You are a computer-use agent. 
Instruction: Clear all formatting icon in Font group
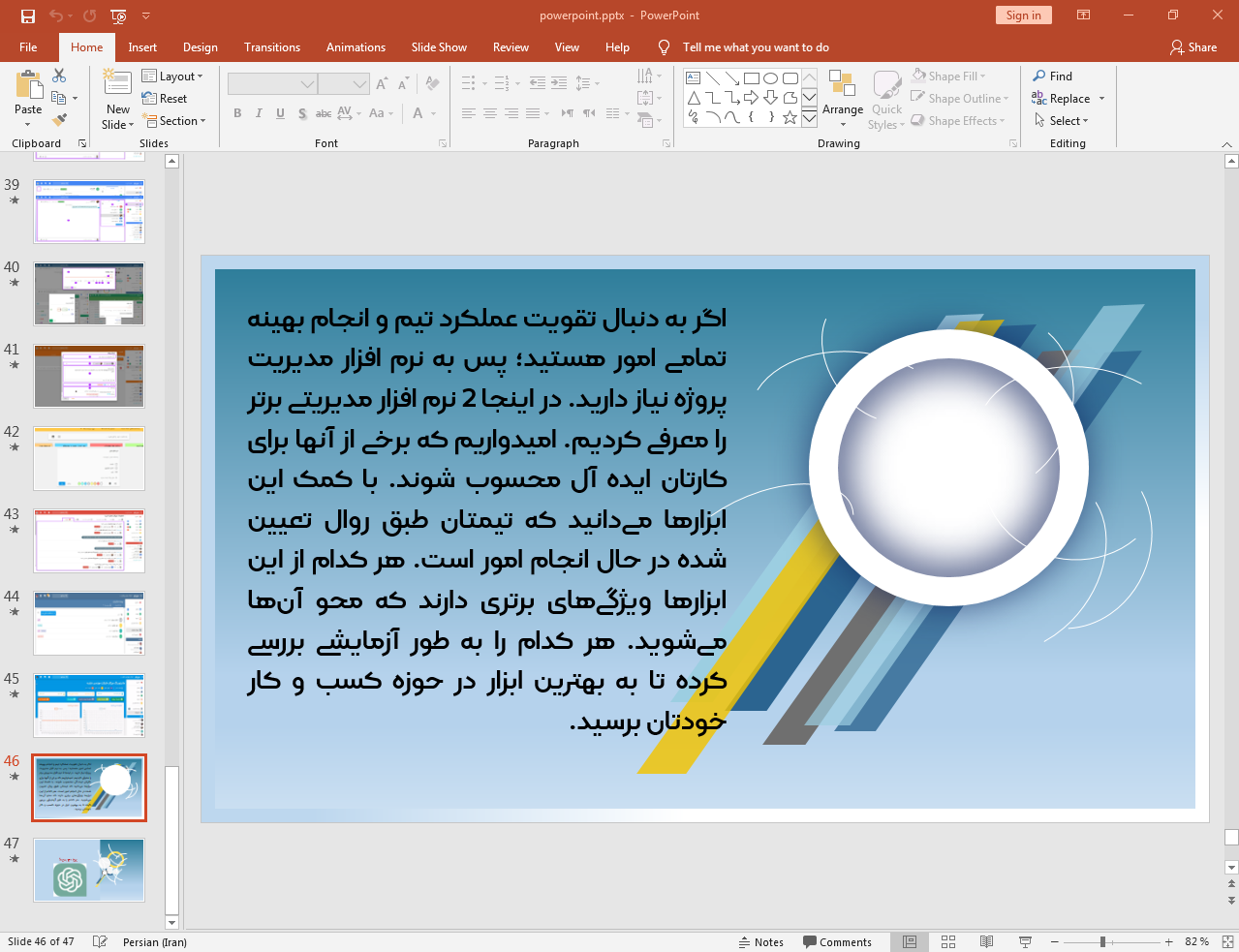click(432, 84)
